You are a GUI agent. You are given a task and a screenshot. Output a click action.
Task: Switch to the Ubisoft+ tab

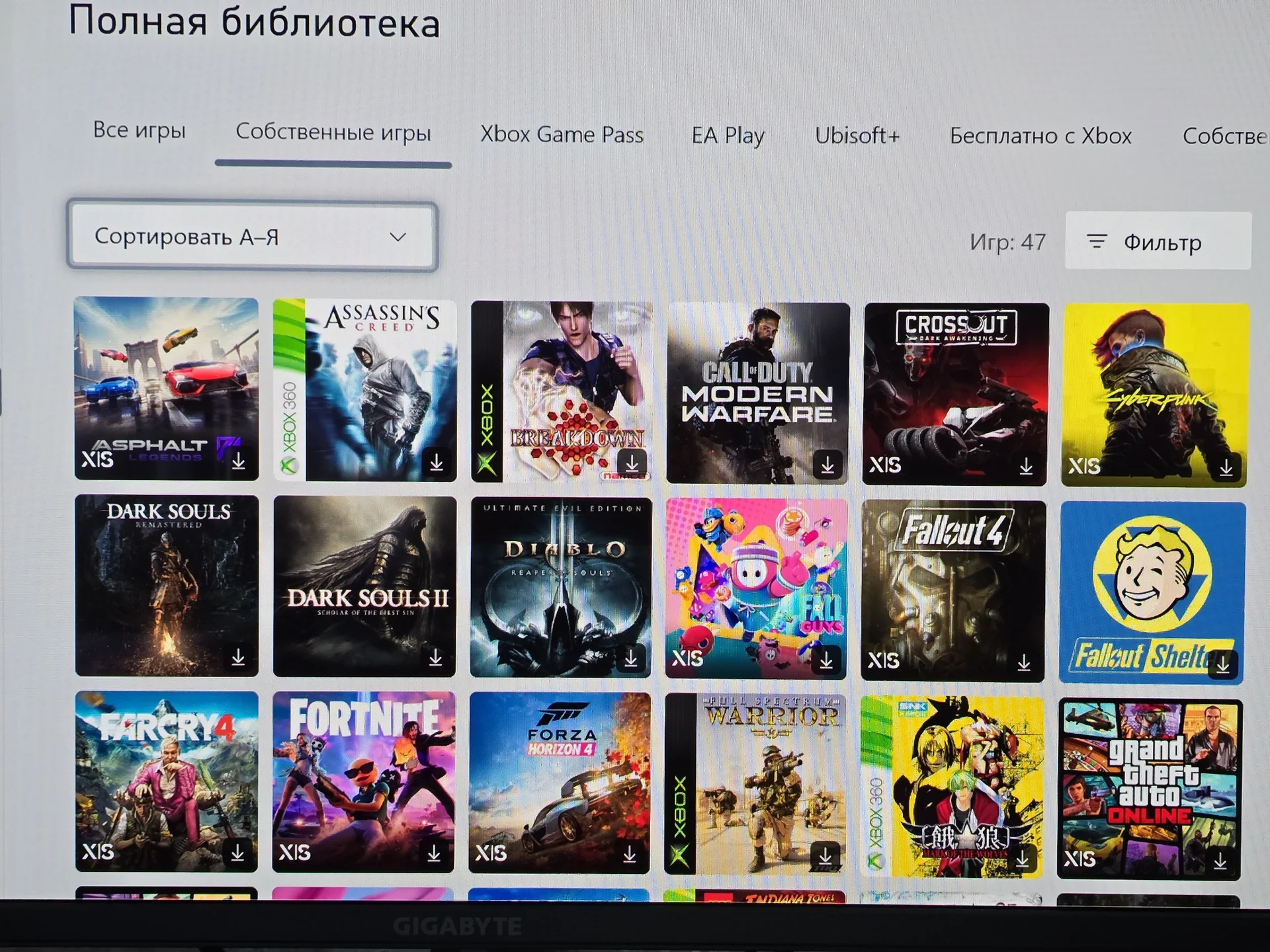tap(857, 136)
